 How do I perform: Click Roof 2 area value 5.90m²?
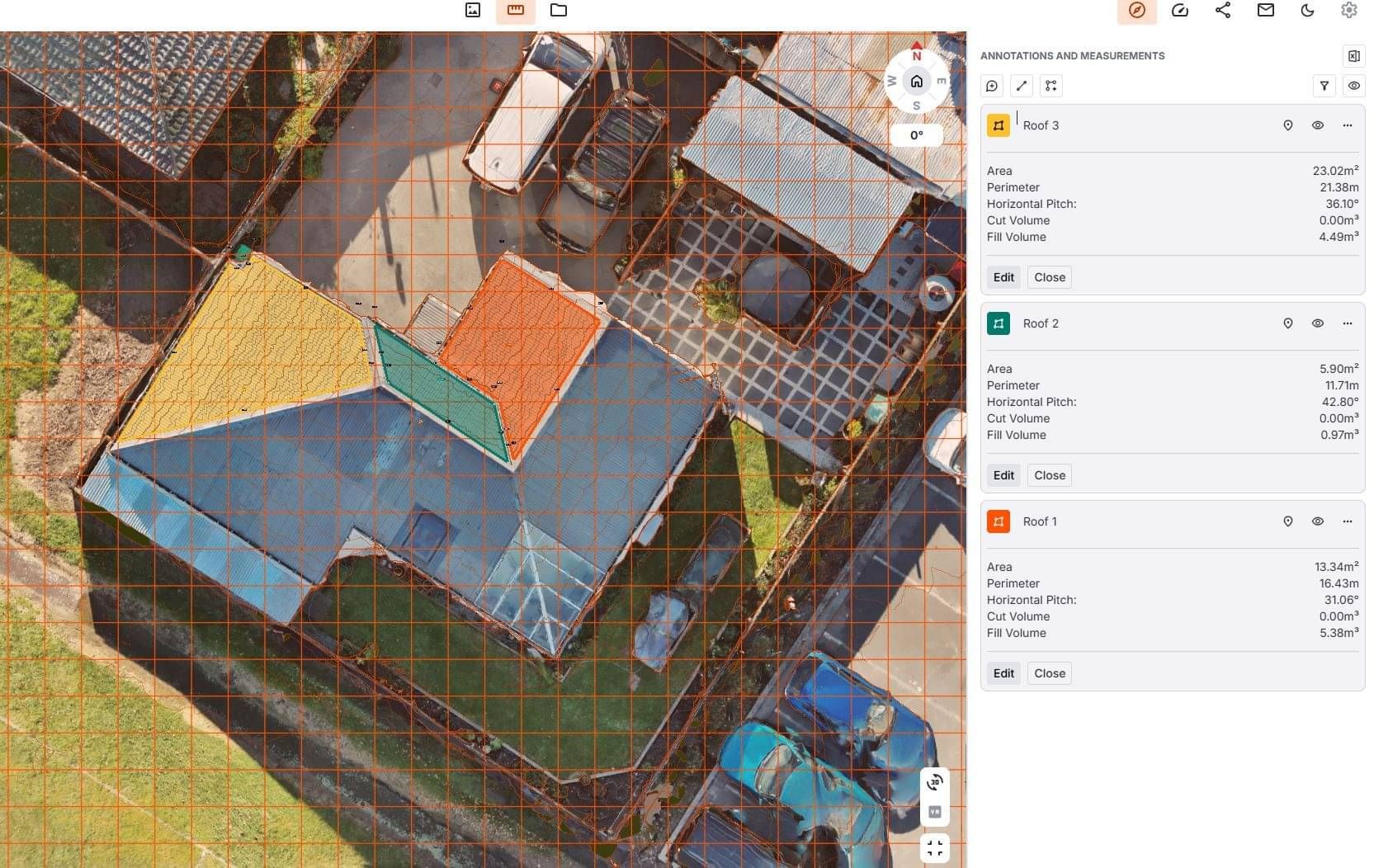[1339, 369]
